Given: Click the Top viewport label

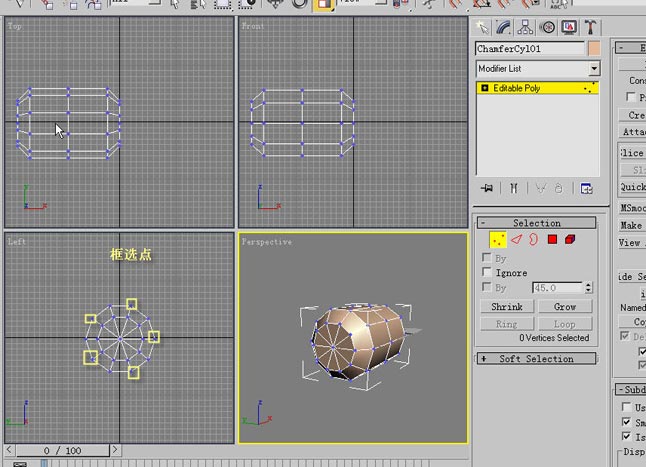Looking at the screenshot, I should (x=14, y=26).
